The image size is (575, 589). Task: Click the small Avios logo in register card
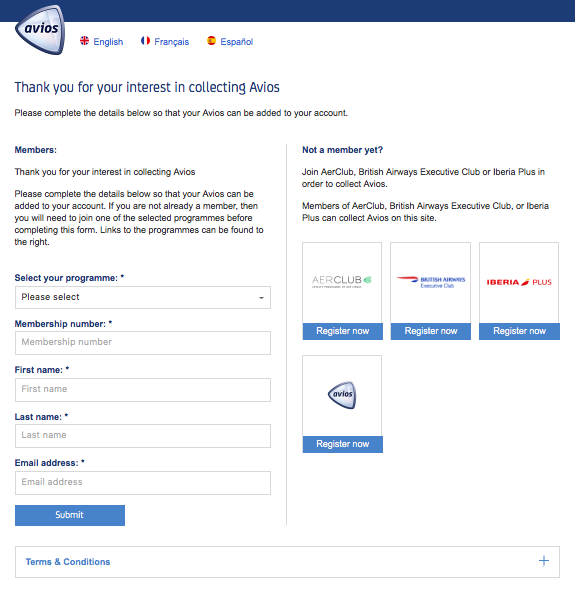click(x=342, y=395)
